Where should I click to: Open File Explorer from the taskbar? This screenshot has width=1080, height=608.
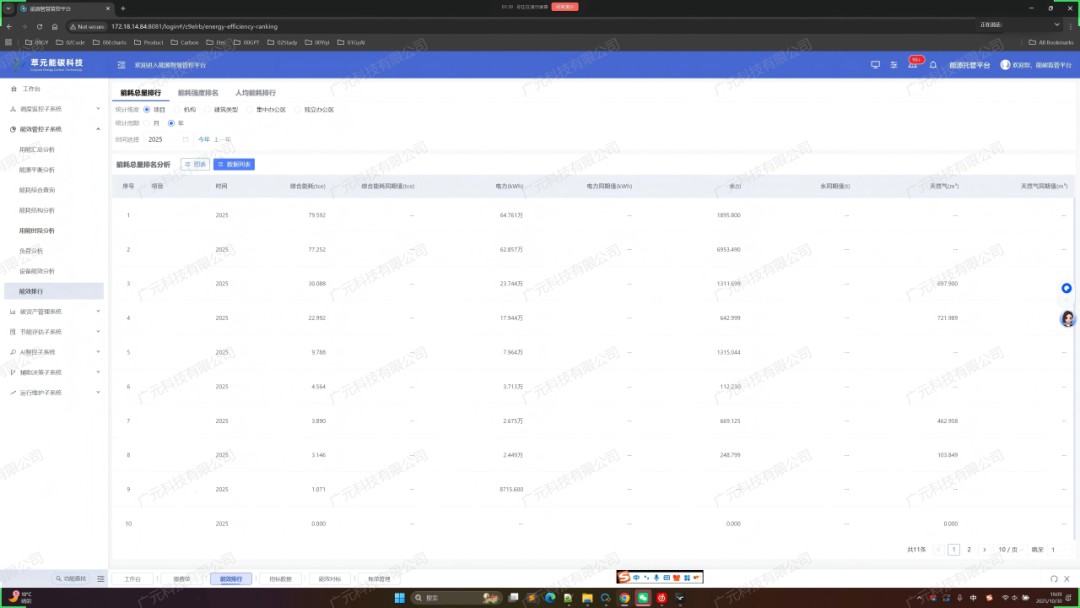587,598
